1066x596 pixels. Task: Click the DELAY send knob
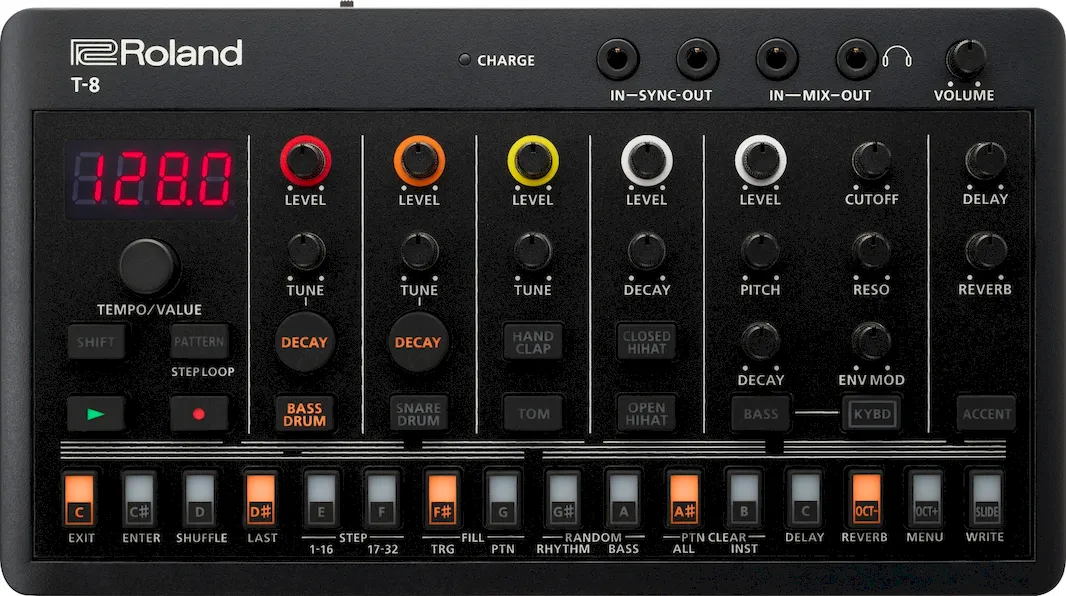point(986,161)
